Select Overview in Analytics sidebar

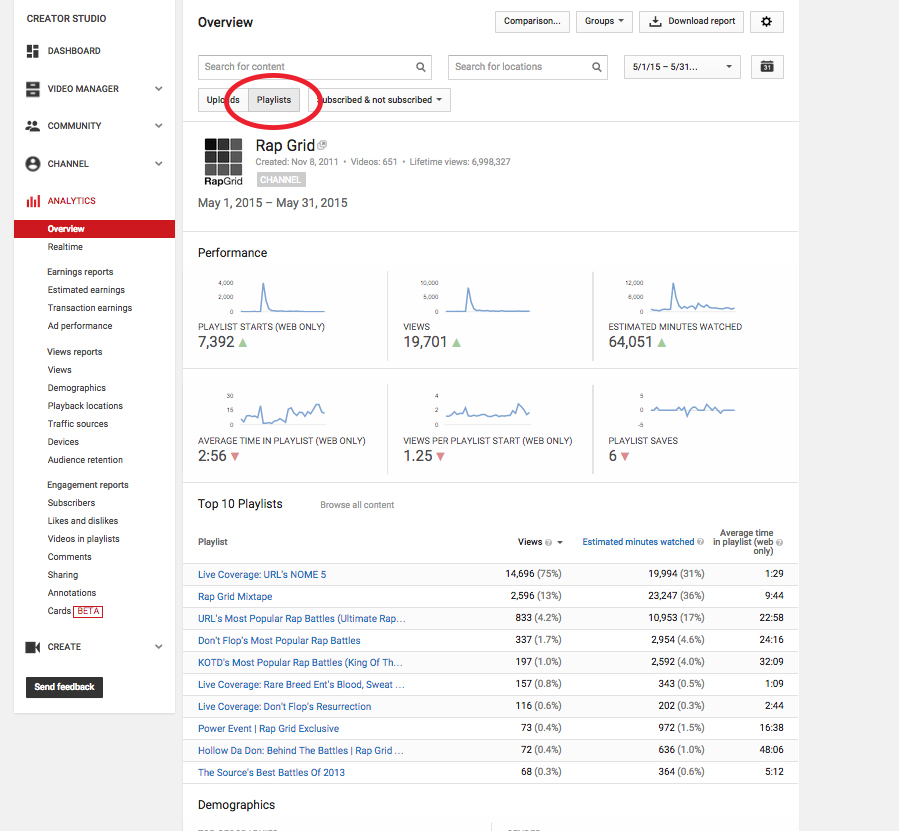pyautogui.click(x=95, y=229)
